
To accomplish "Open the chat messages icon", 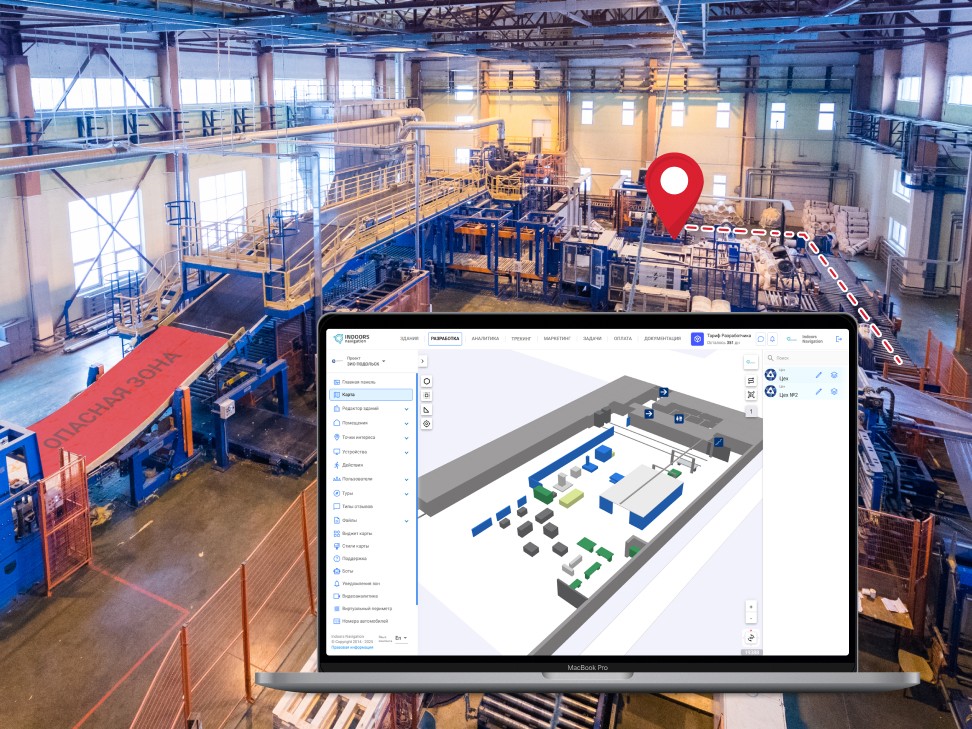I will point(760,339).
